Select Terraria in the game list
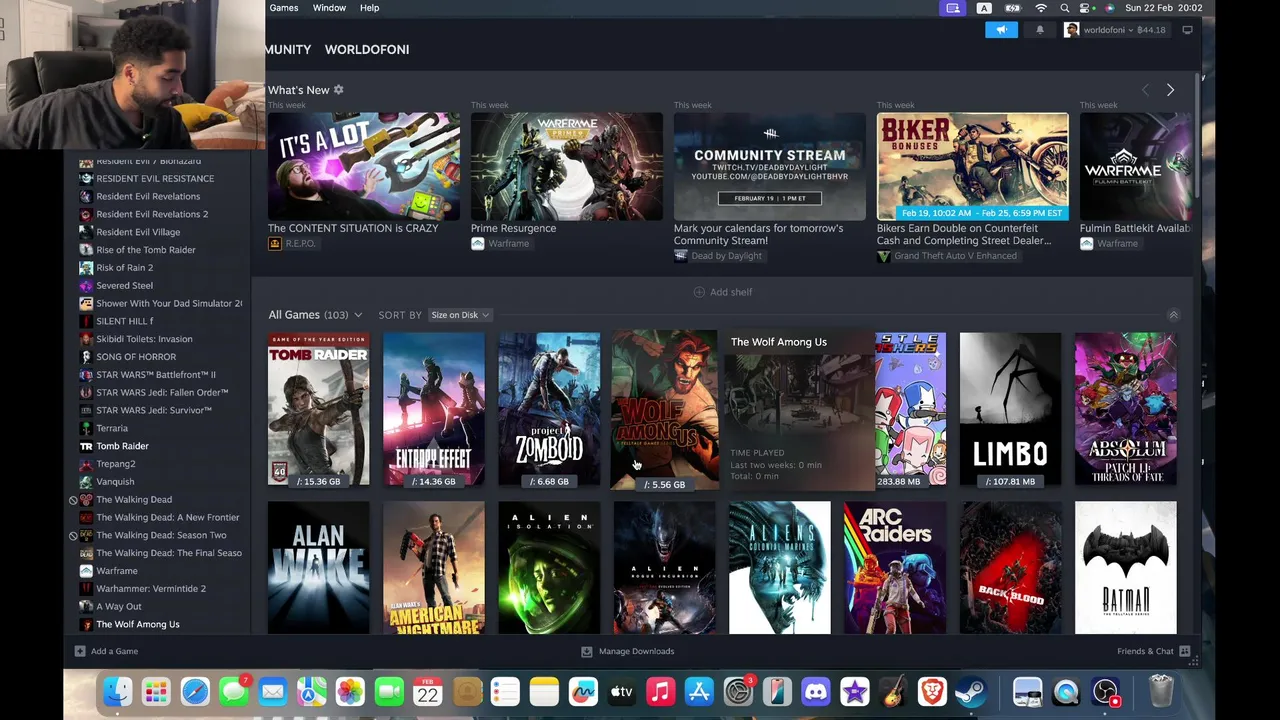 112,428
